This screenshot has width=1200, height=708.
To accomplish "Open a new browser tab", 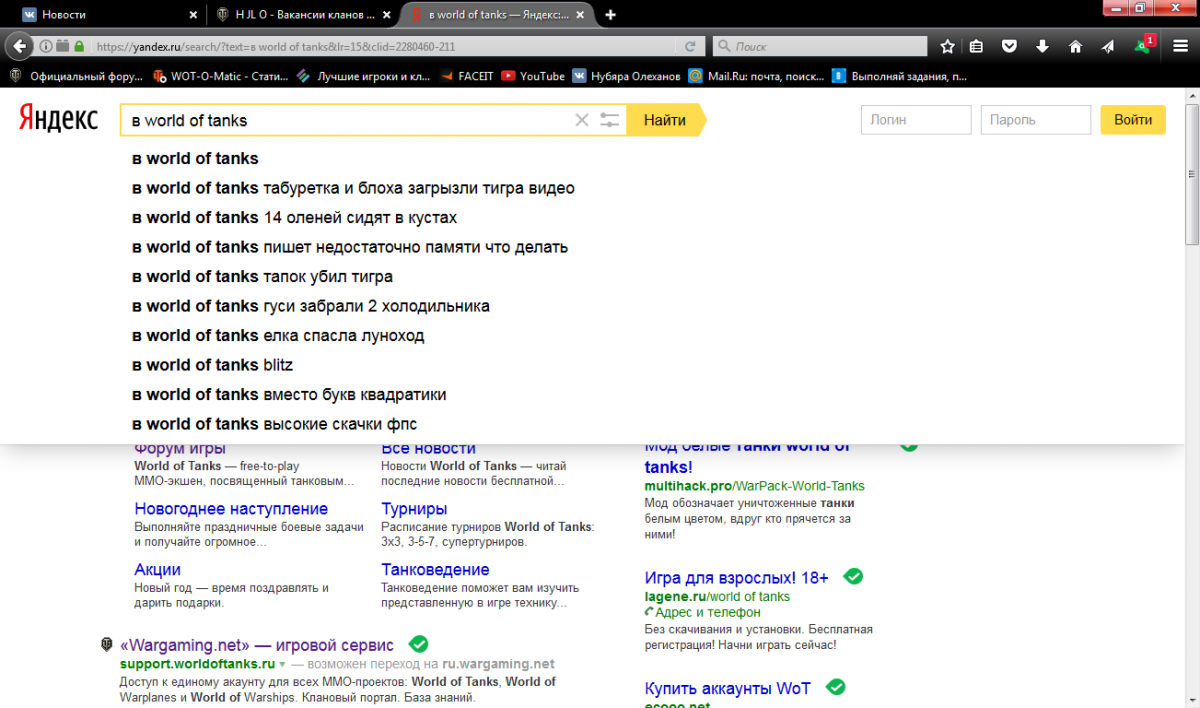I will tap(611, 15).
